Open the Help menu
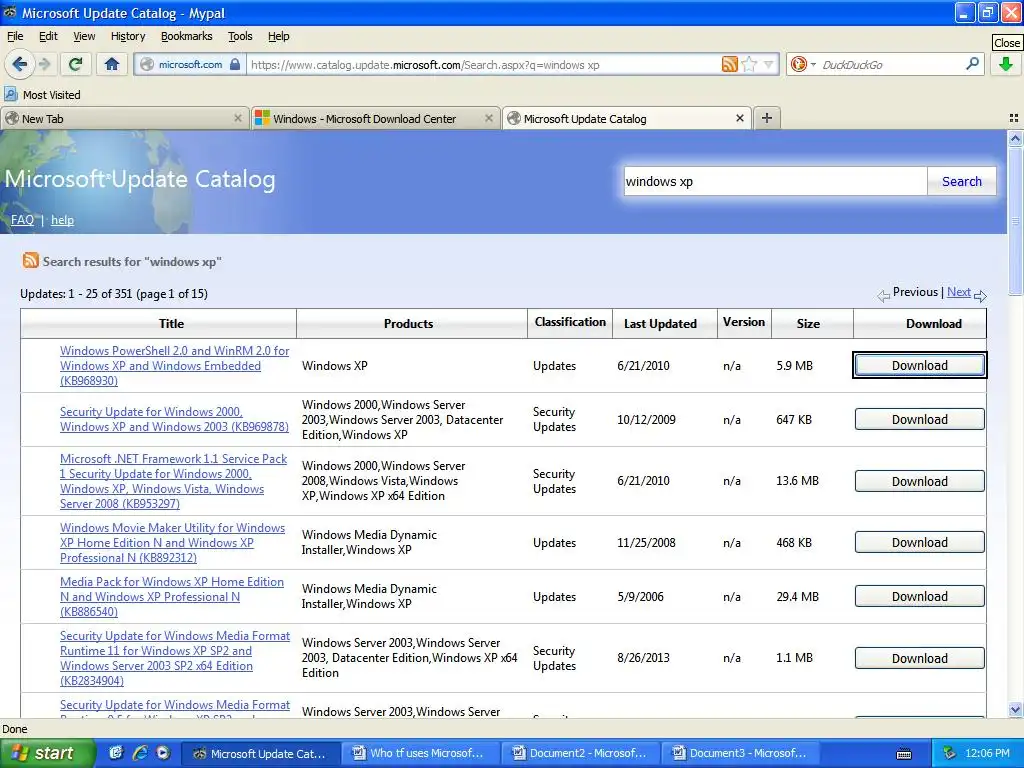The height and width of the screenshot is (768, 1024). (279, 36)
